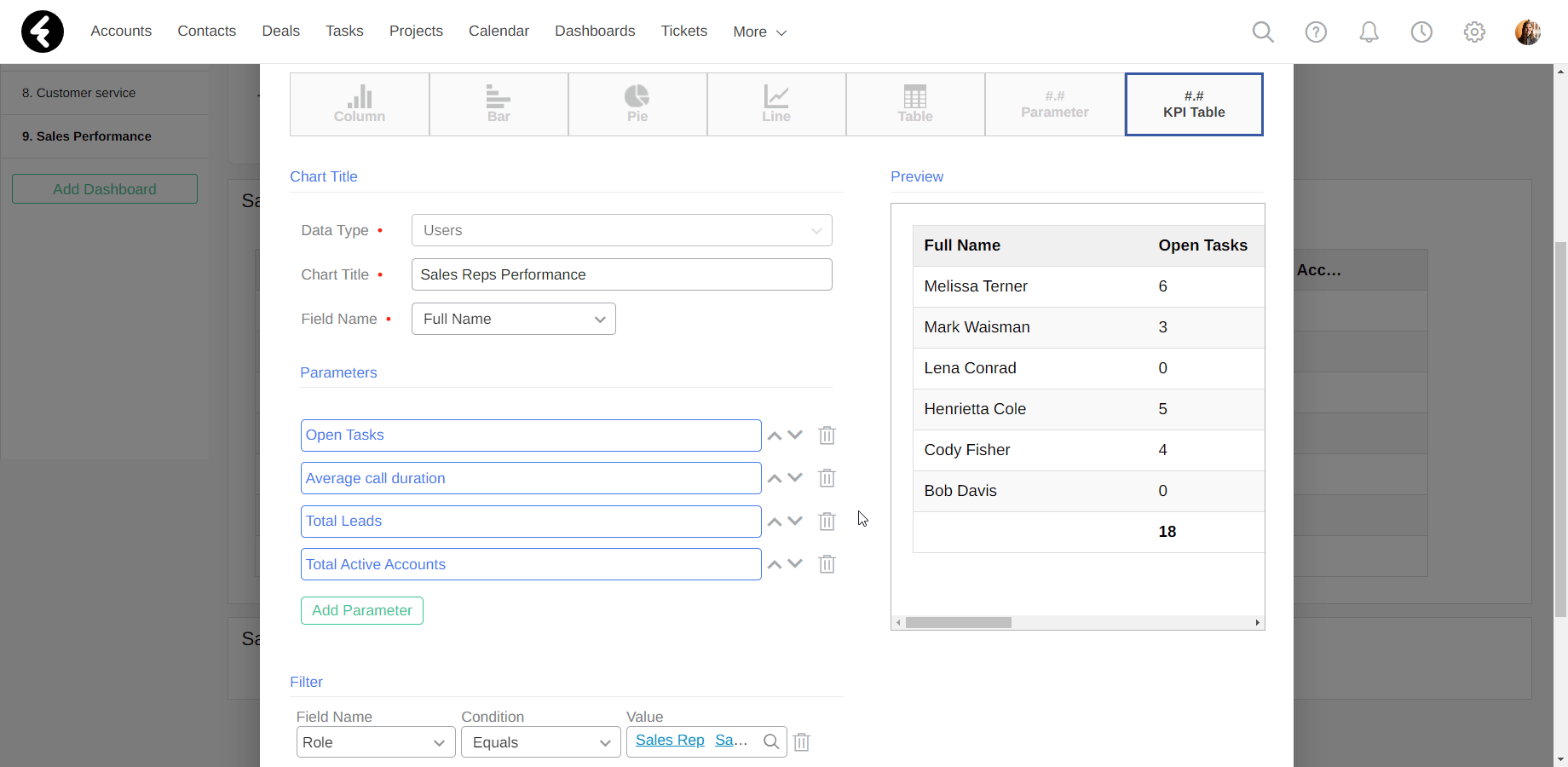The image size is (1568, 767).
Task: Open the settings gear icon
Action: [1474, 32]
